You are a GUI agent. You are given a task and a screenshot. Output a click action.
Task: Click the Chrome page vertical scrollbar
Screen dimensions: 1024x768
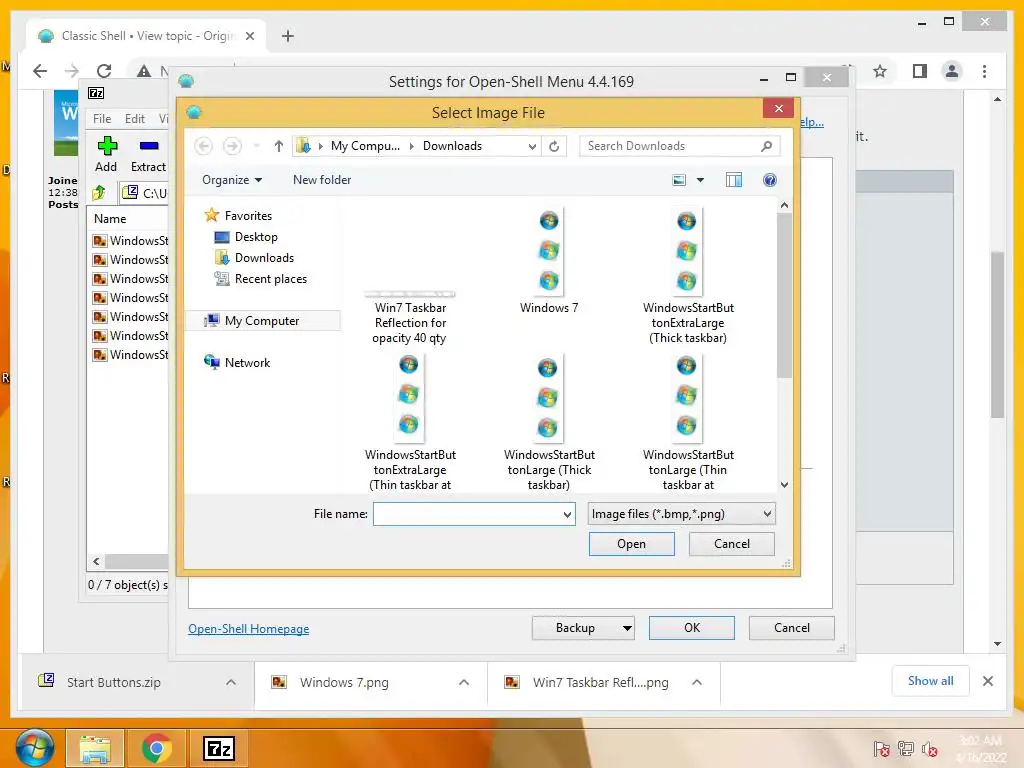point(997,334)
